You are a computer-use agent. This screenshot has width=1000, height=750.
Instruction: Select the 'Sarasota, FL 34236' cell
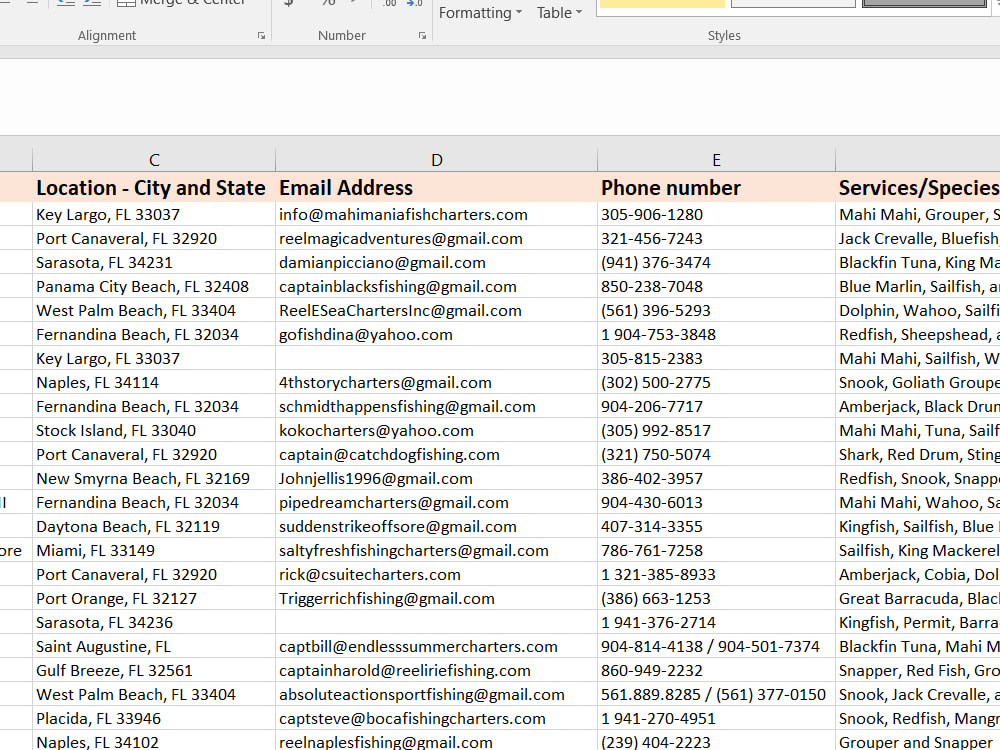point(154,622)
